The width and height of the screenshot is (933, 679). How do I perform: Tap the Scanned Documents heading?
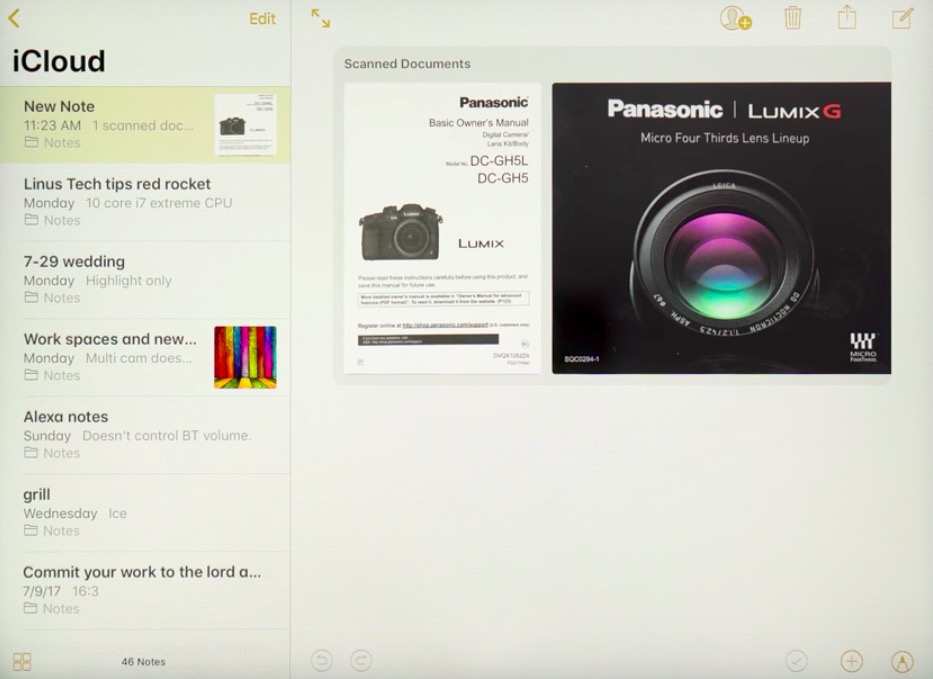pyautogui.click(x=407, y=64)
